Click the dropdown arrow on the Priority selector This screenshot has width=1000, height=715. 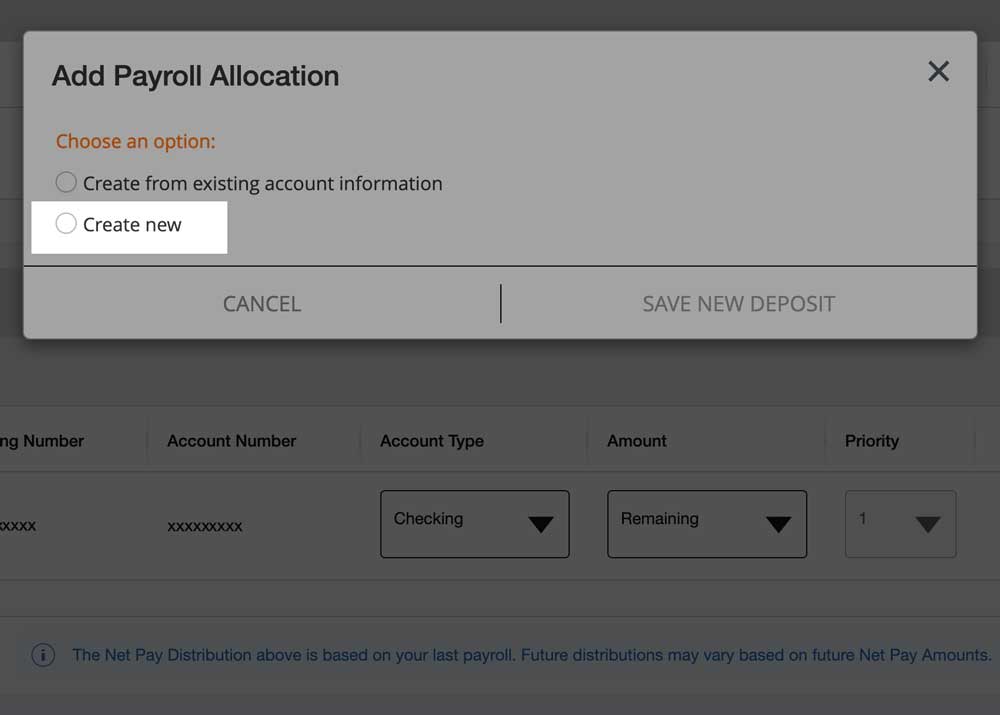[x=928, y=524]
